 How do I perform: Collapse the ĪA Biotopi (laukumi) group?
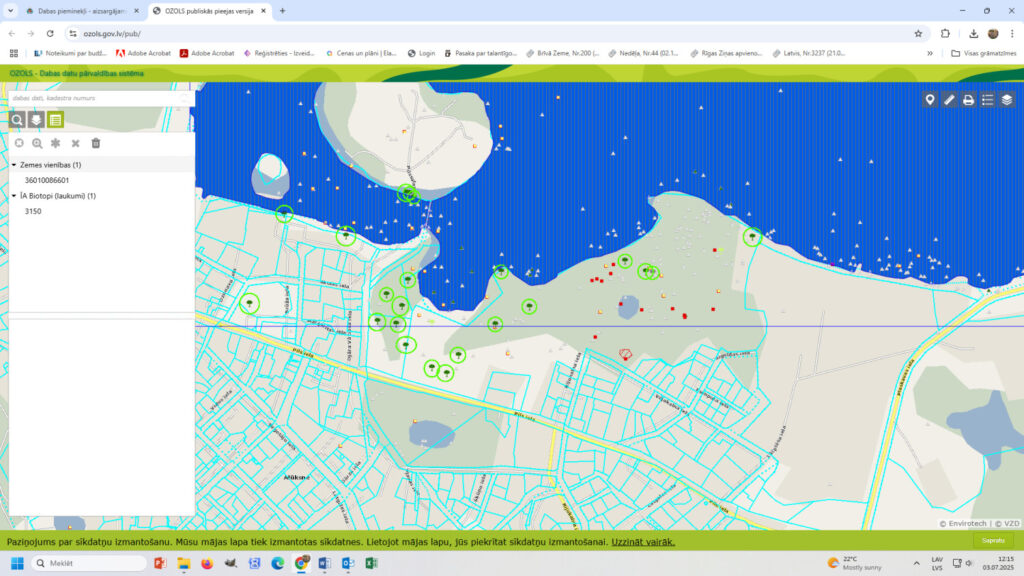tap(14, 196)
